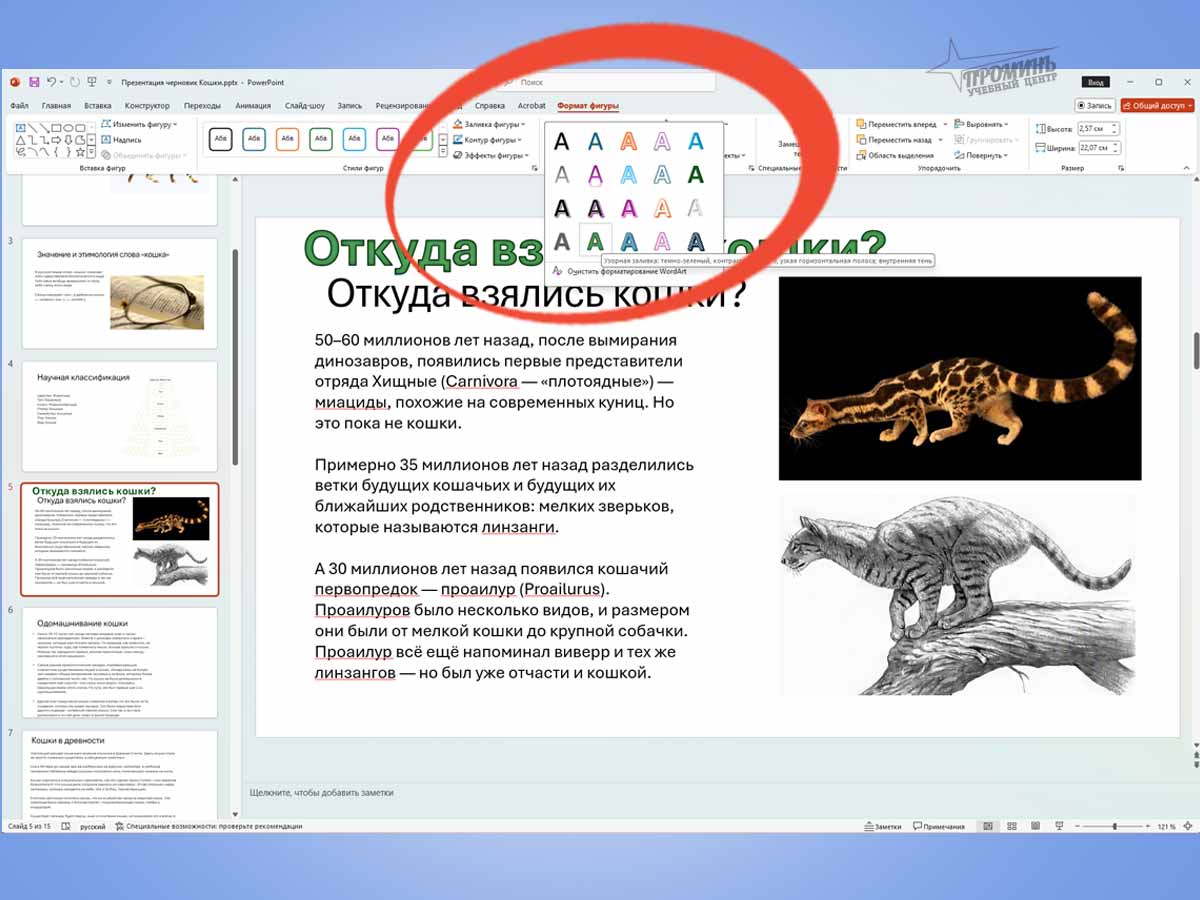Switch to the Главная tab
Viewport: 1200px width, 900px height.
tap(56, 106)
